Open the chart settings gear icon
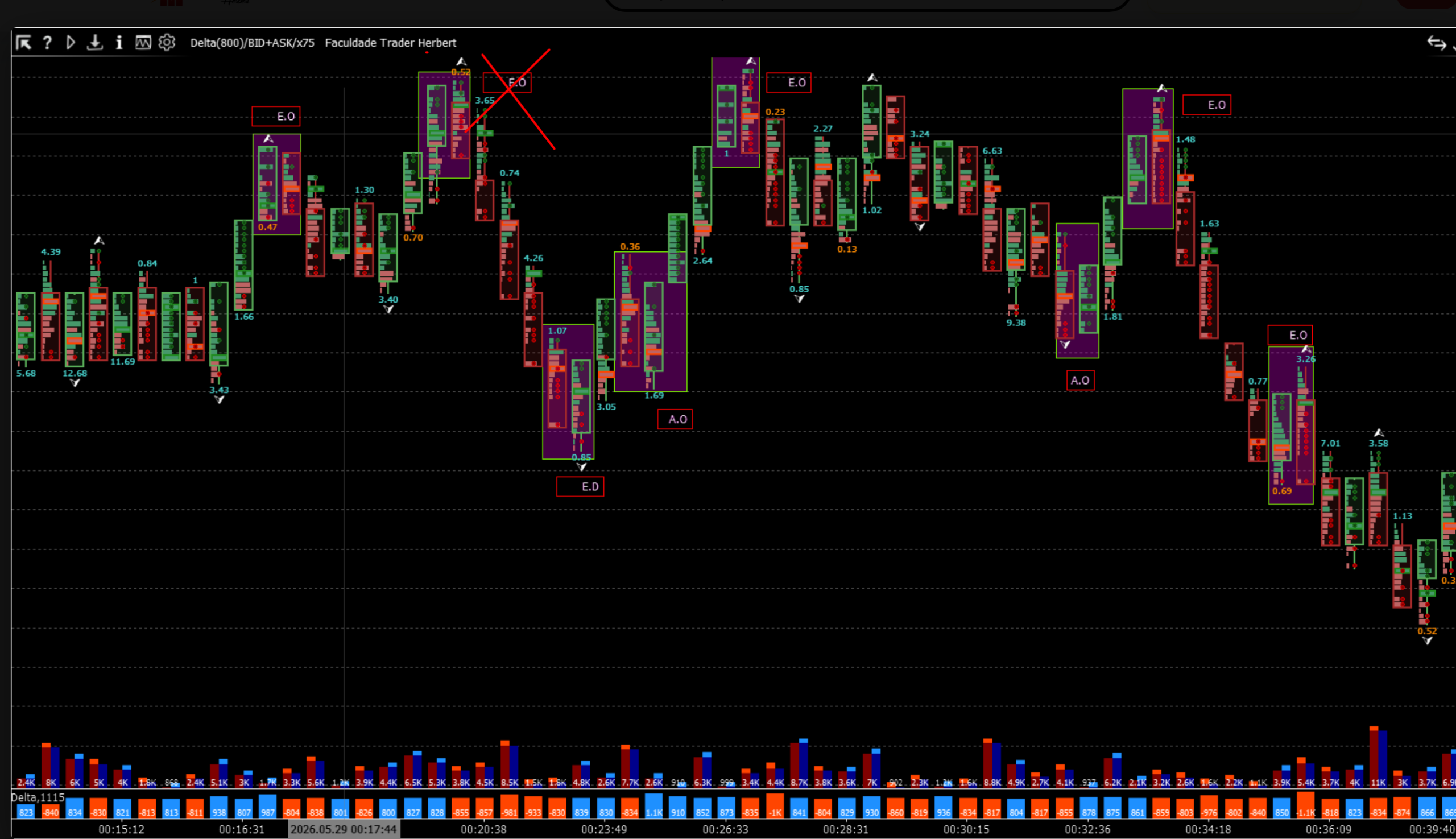This screenshot has height=839, width=1456. coord(167,43)
